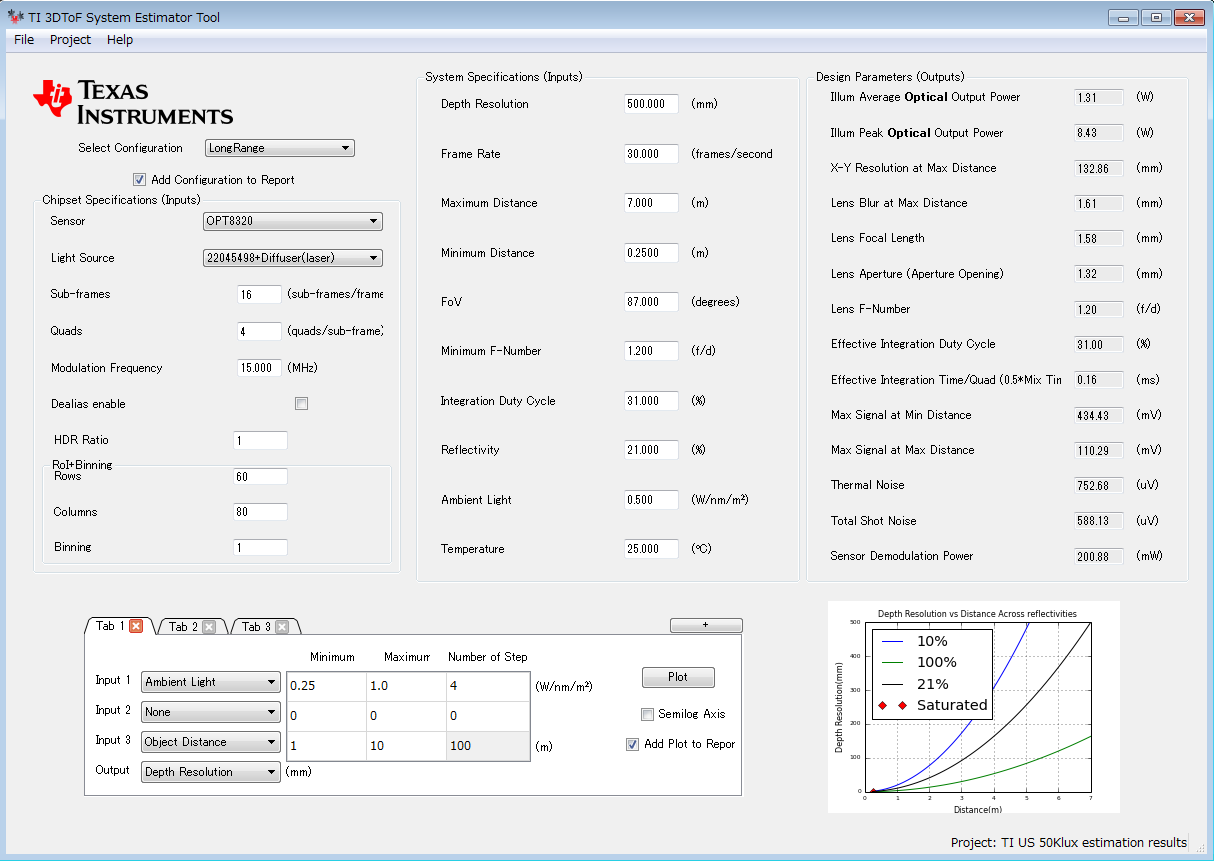Edit the Minimum Distance field
The width and height of the screenshot is (1214, 861).
tap(652, 253)
